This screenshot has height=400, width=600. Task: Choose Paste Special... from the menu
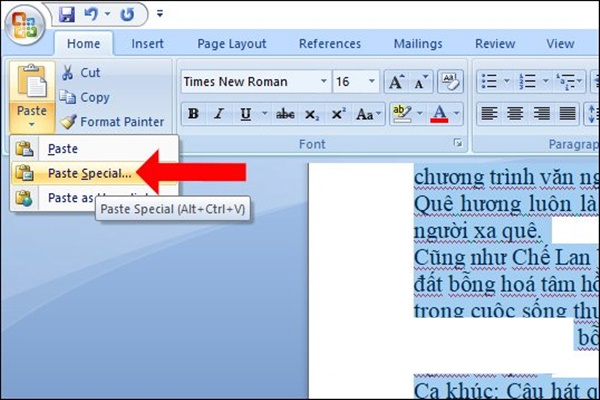(x=94, y=173)
